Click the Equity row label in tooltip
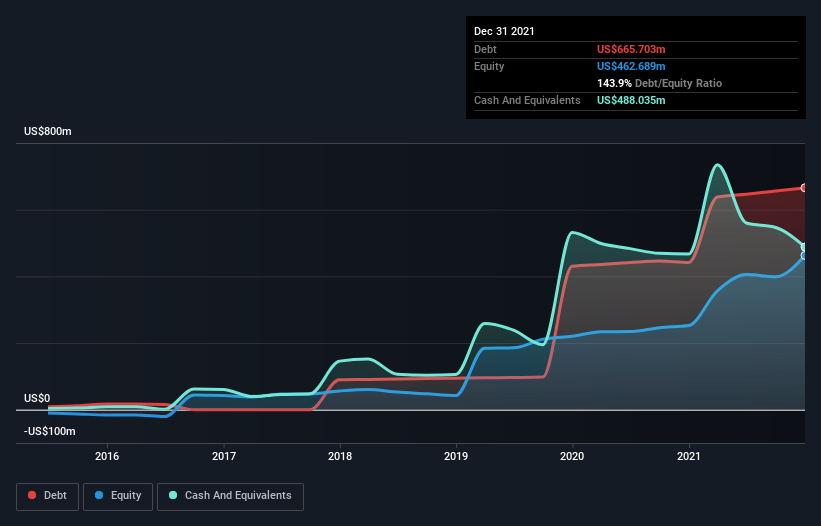 coord(489,66)
